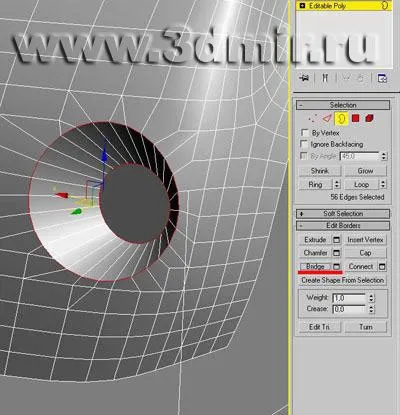Click the Insert Vertex button

[365, 240]
